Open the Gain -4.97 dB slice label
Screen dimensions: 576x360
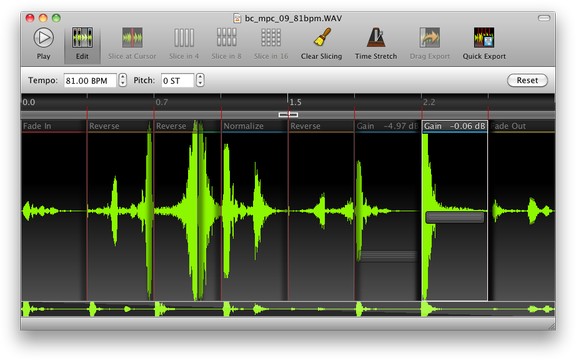(x=388, y=126)
